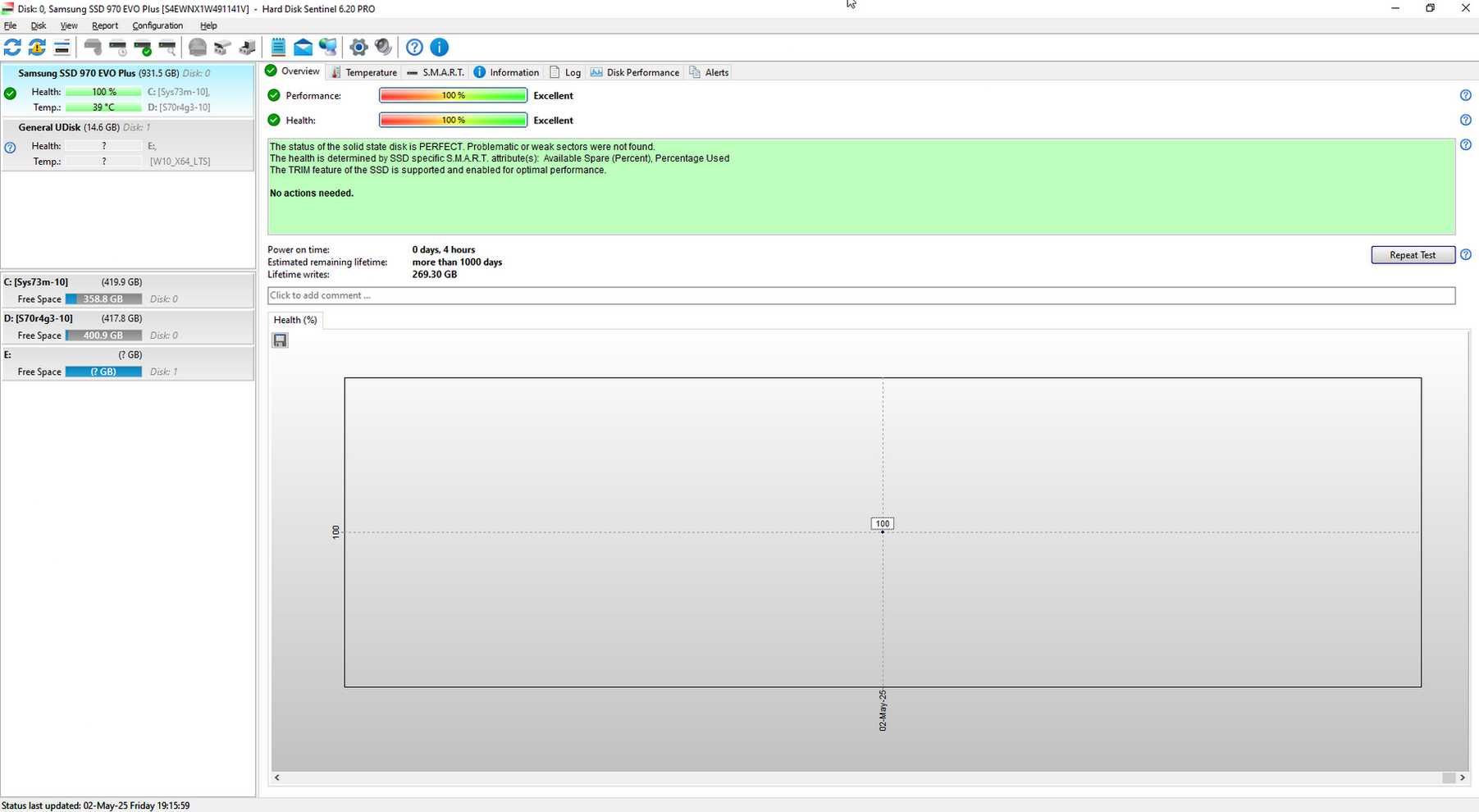
Task: Click Samsung SSD 39 °C temperature bar
Action: (103, 107)
